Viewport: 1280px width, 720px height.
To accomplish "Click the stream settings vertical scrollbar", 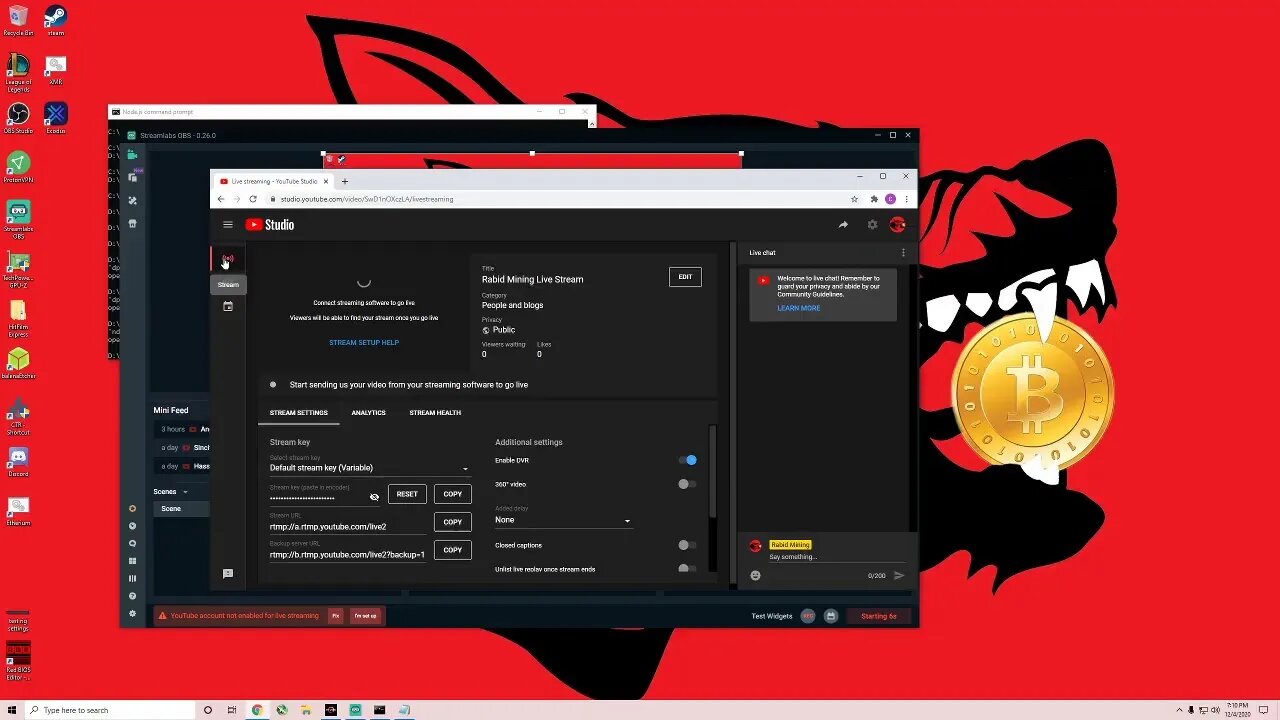I will coord(713,470).
